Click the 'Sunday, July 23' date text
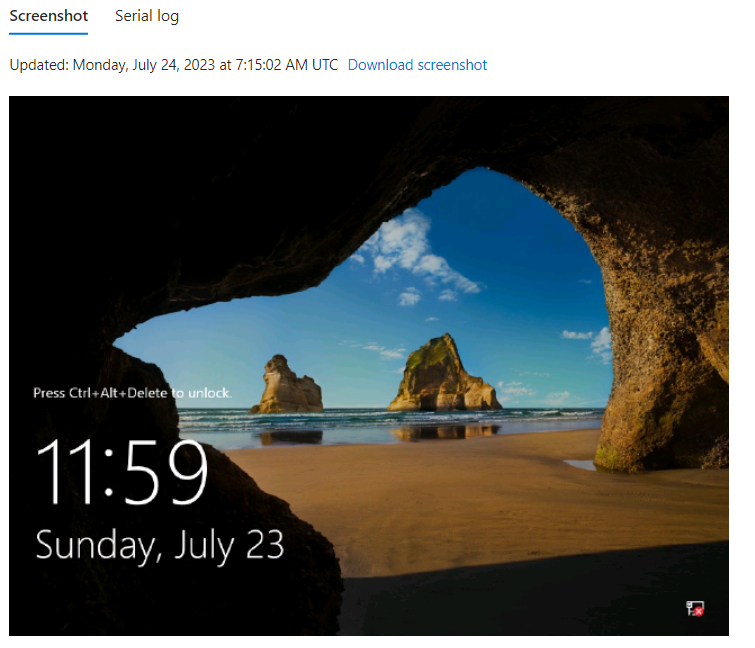 point(159,545)
